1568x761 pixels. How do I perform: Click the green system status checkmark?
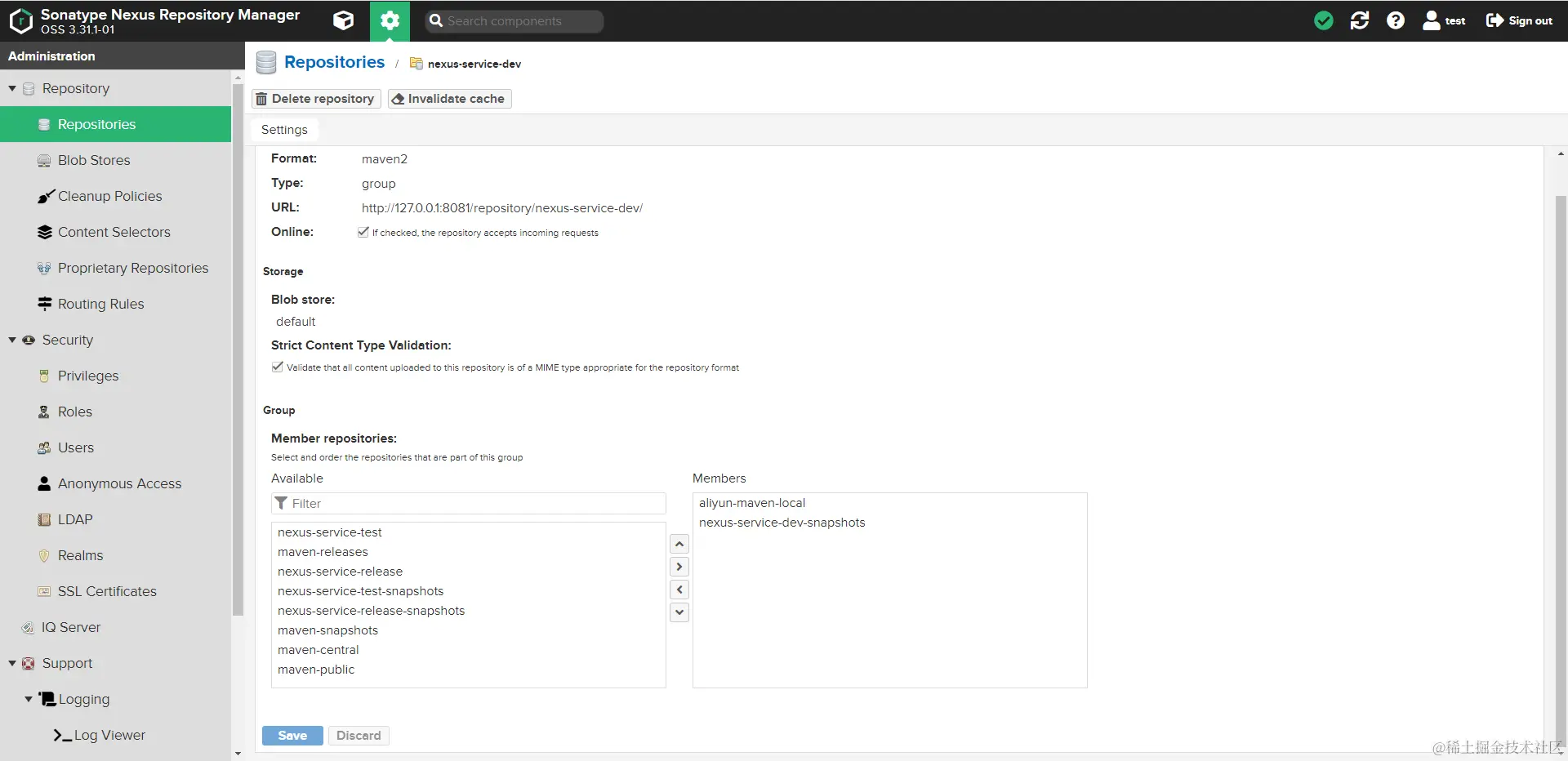(x=1324, y=20)
